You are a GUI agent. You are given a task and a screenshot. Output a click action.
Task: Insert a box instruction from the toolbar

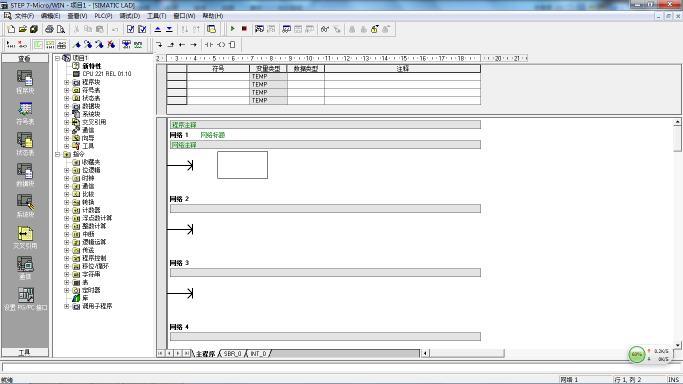[232, 45]
